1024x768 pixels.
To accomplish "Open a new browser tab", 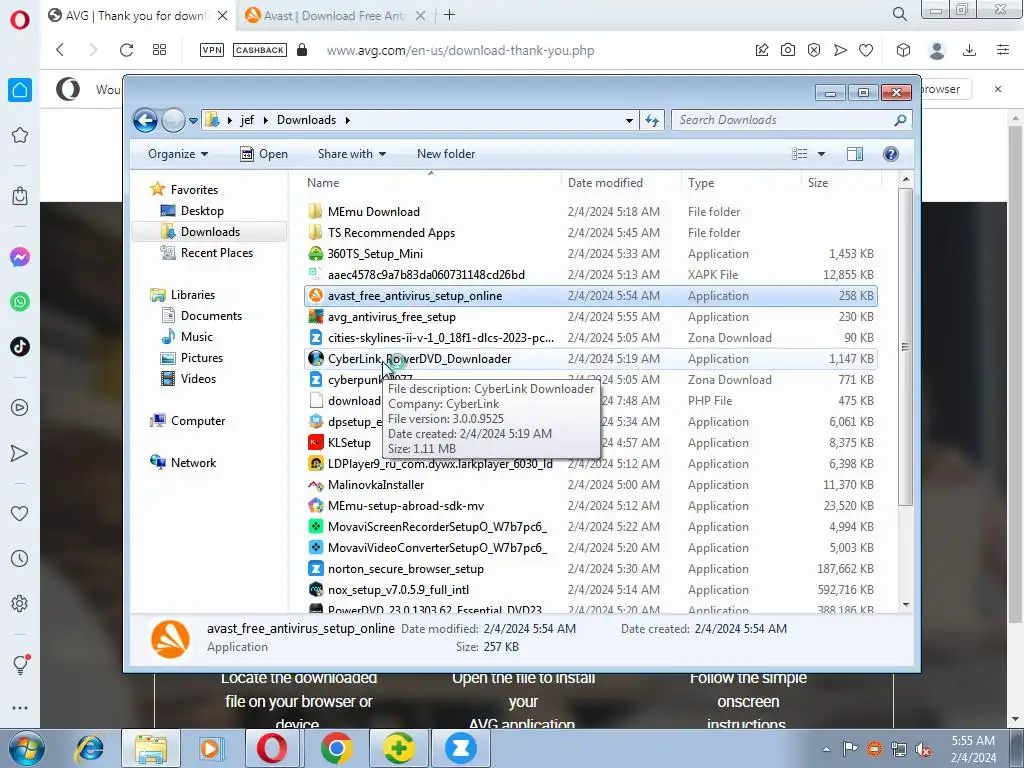I will [x=449, y=15].
